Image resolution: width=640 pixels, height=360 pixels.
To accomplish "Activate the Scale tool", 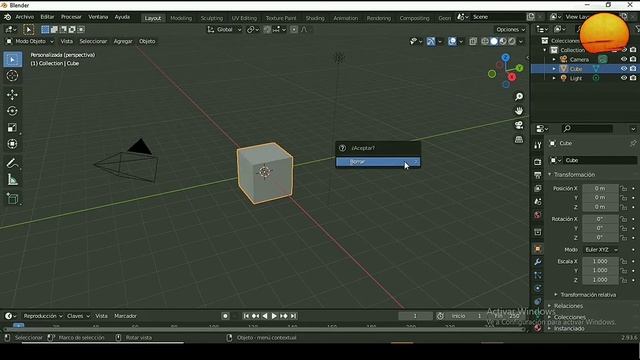I will (x=12, y=128).
